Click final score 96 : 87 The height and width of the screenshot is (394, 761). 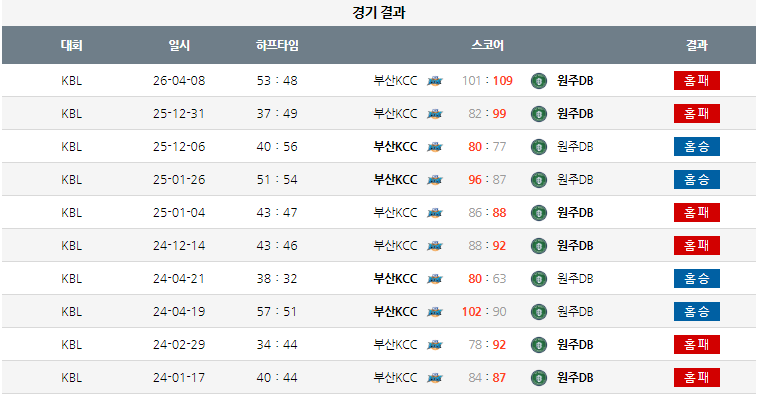tap(487, 180)
